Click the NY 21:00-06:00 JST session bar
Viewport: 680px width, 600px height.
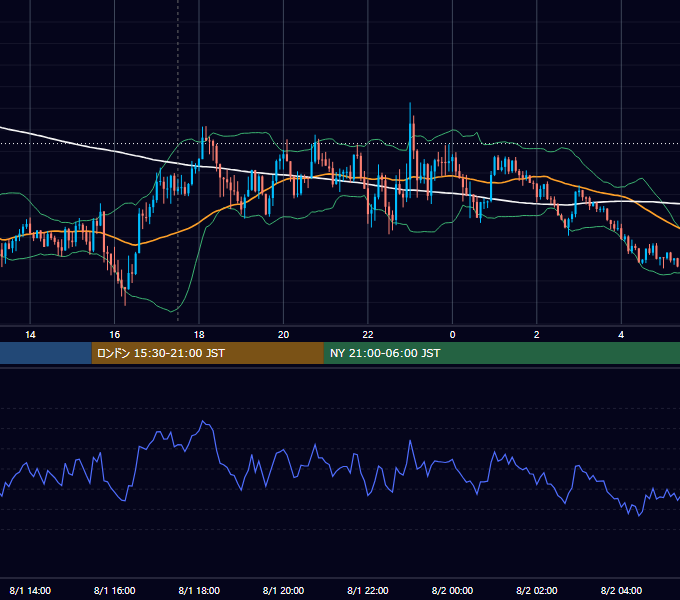pyautogui.click(x=502, y=353)
